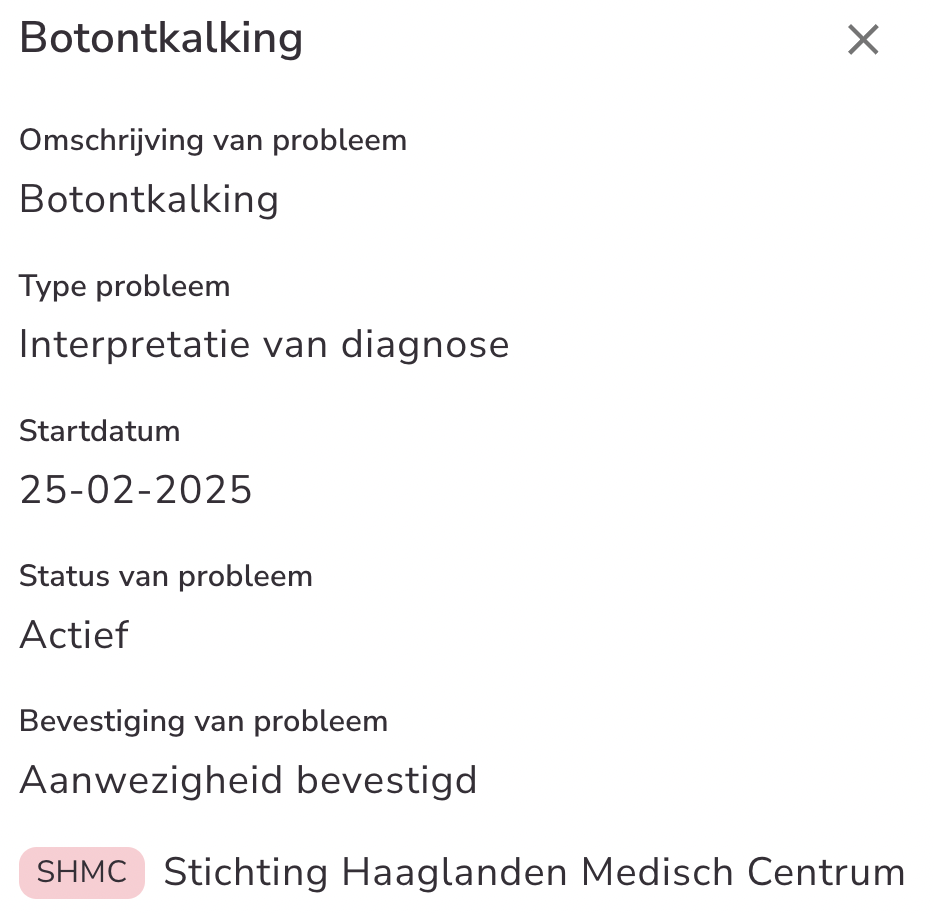Viewport: 934px width, 914px height.
Task: Click the word Haaglanden in organization name
Action: 456,872
